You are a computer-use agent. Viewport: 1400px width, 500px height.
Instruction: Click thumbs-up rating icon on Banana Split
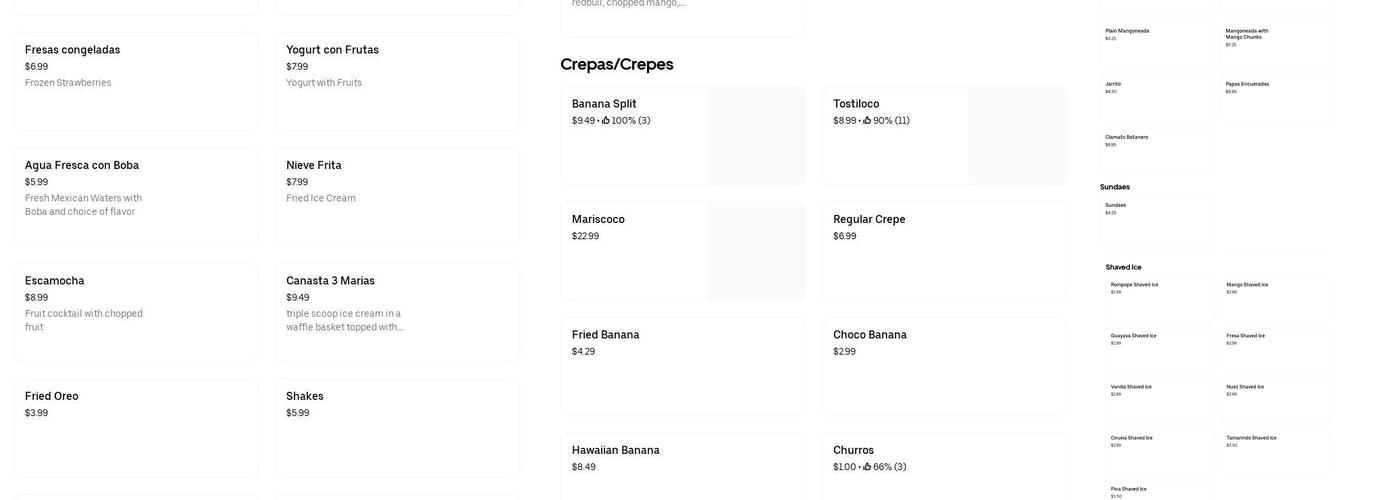point(606,121)
